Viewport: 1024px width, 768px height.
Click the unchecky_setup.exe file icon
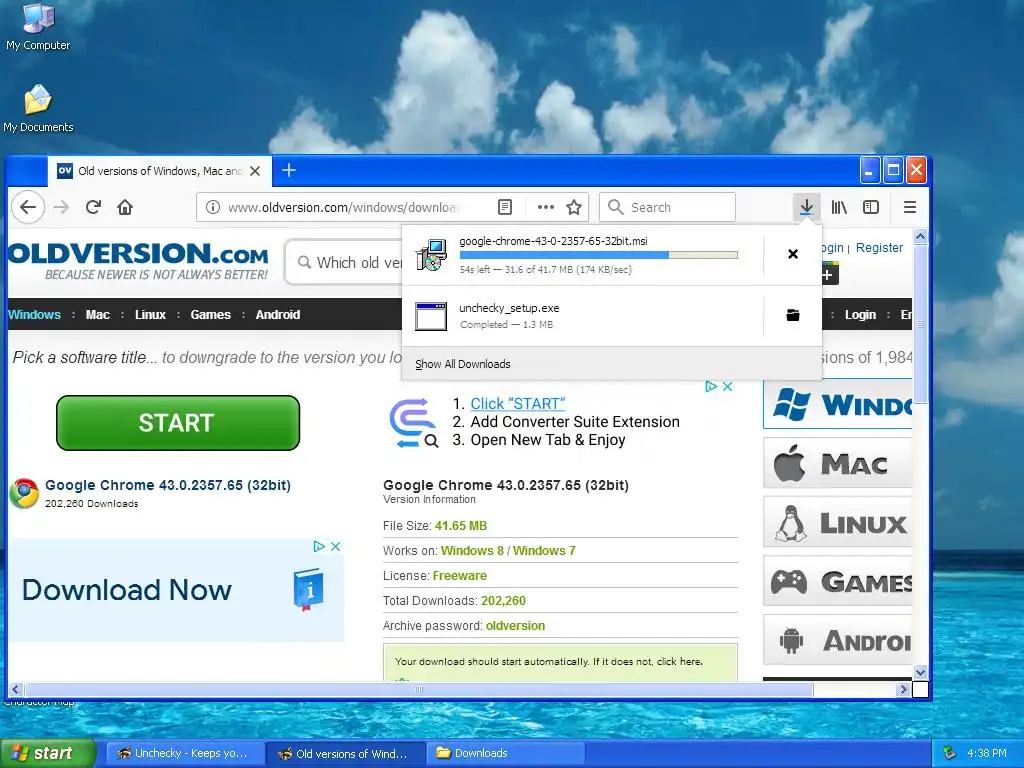(x=431, y=316)
